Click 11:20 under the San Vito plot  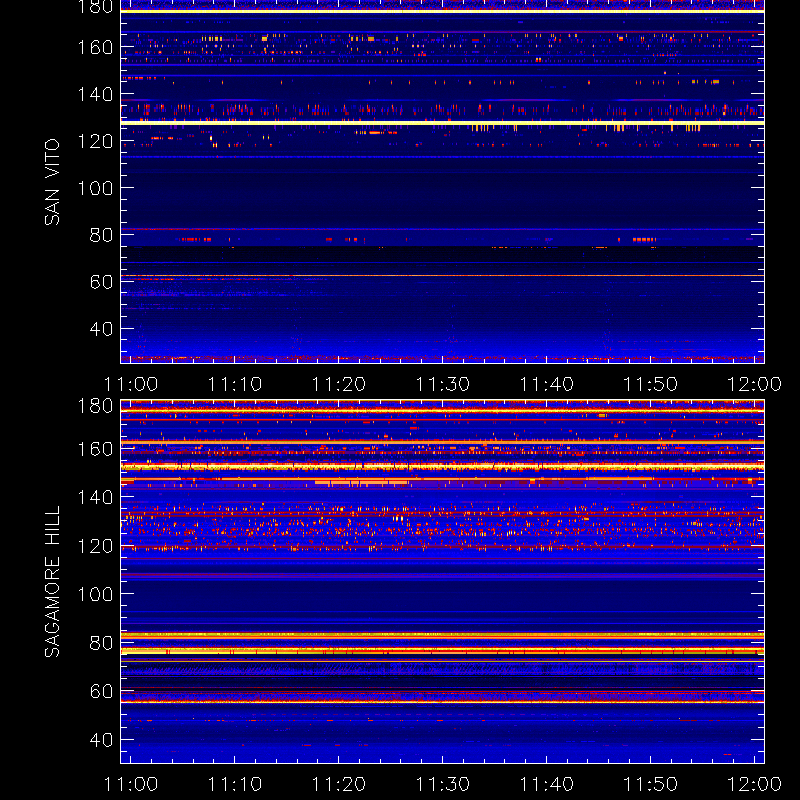pos(338,384)
